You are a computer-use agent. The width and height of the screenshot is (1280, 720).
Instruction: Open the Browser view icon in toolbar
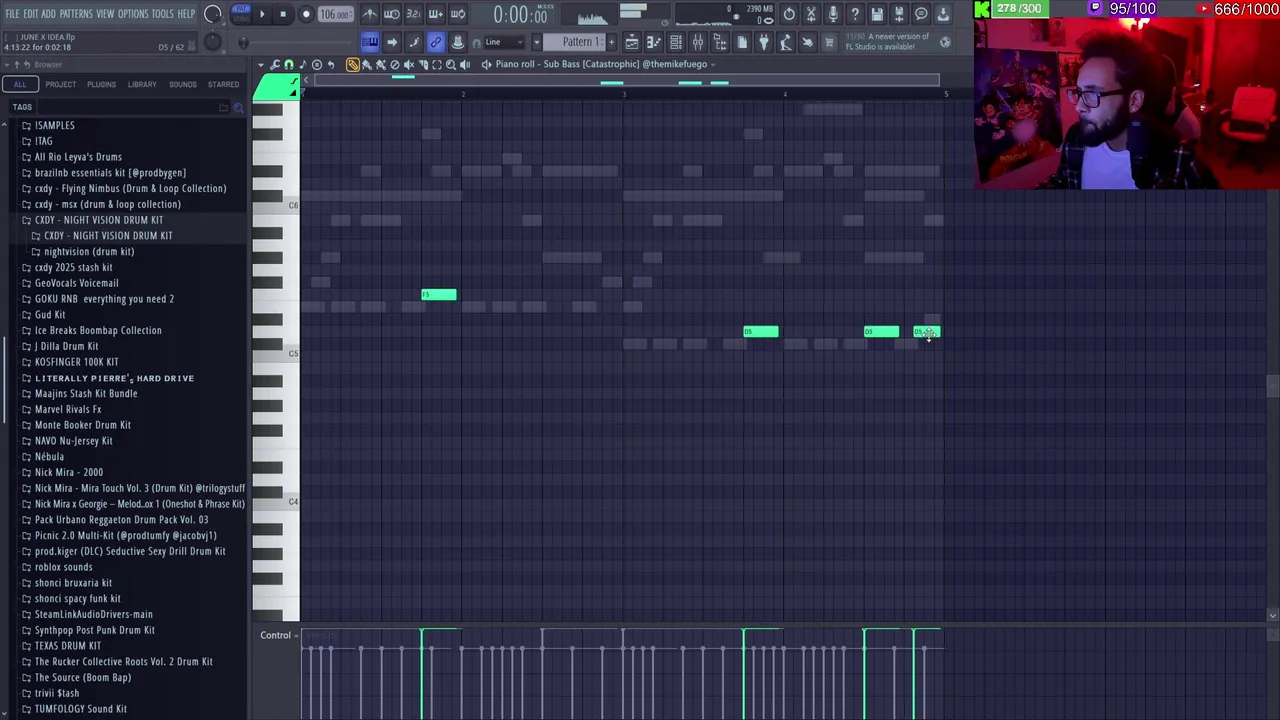720,42
